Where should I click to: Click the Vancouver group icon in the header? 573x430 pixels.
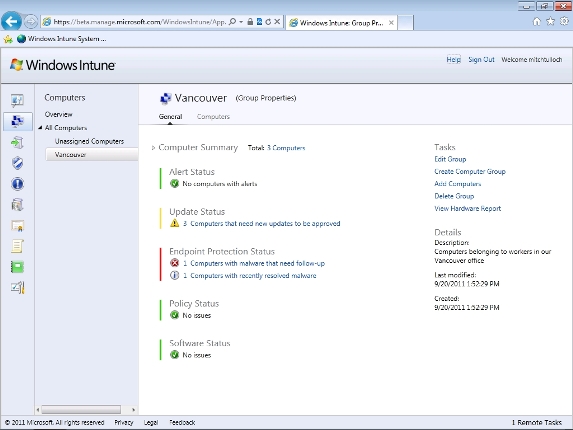click(166, 98)
